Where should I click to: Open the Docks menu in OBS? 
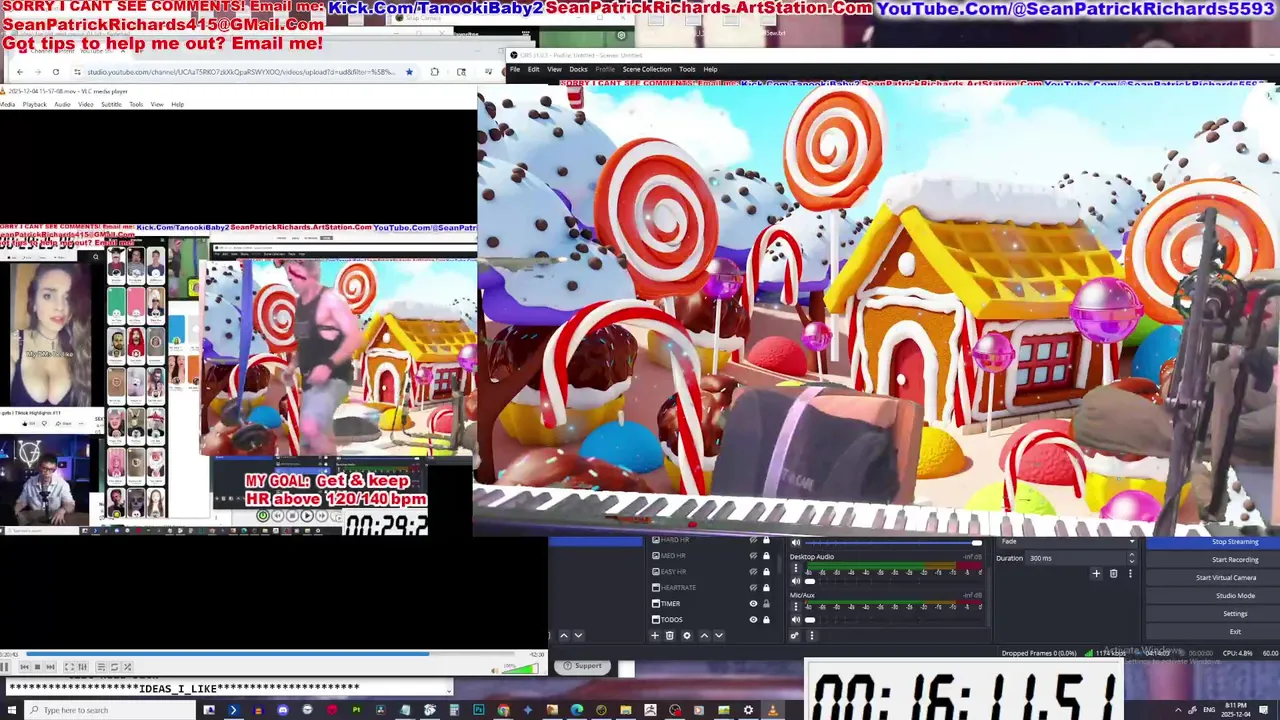pyautogui.click(x=578, y=69)
